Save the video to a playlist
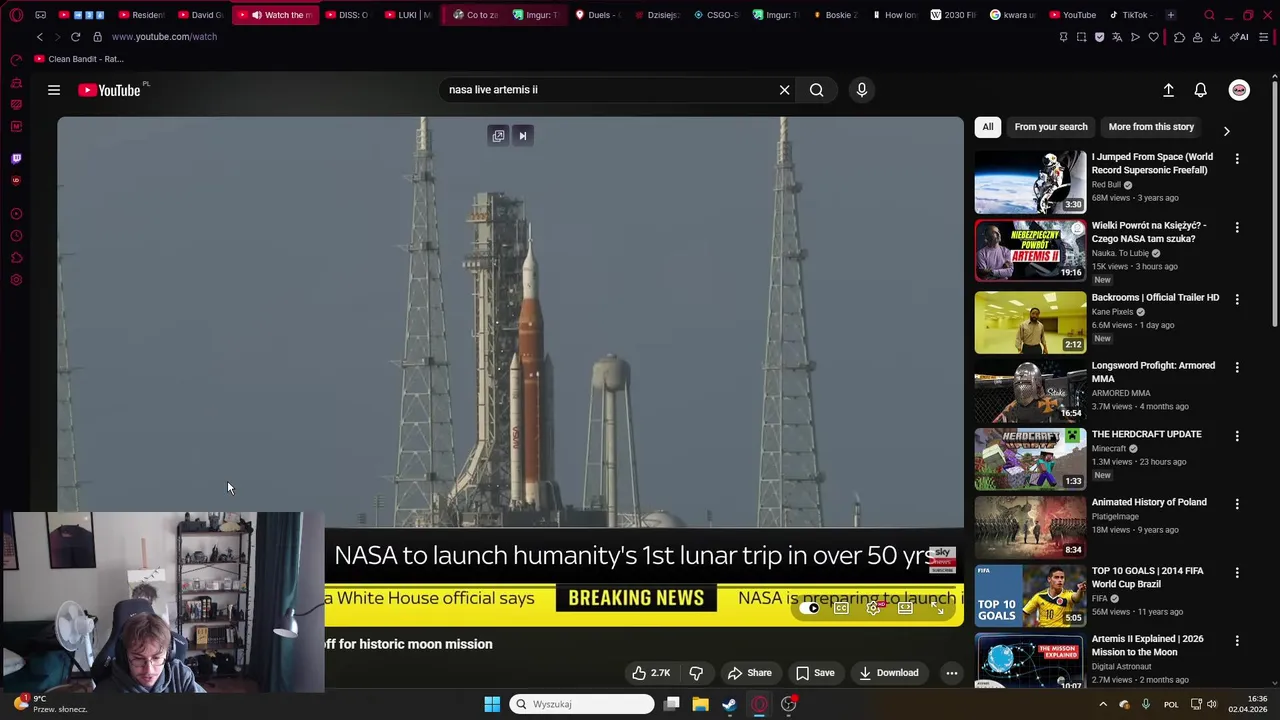The height and width of the screenshot is (720, 1280). pyautogui.click(x=815, y=673)
